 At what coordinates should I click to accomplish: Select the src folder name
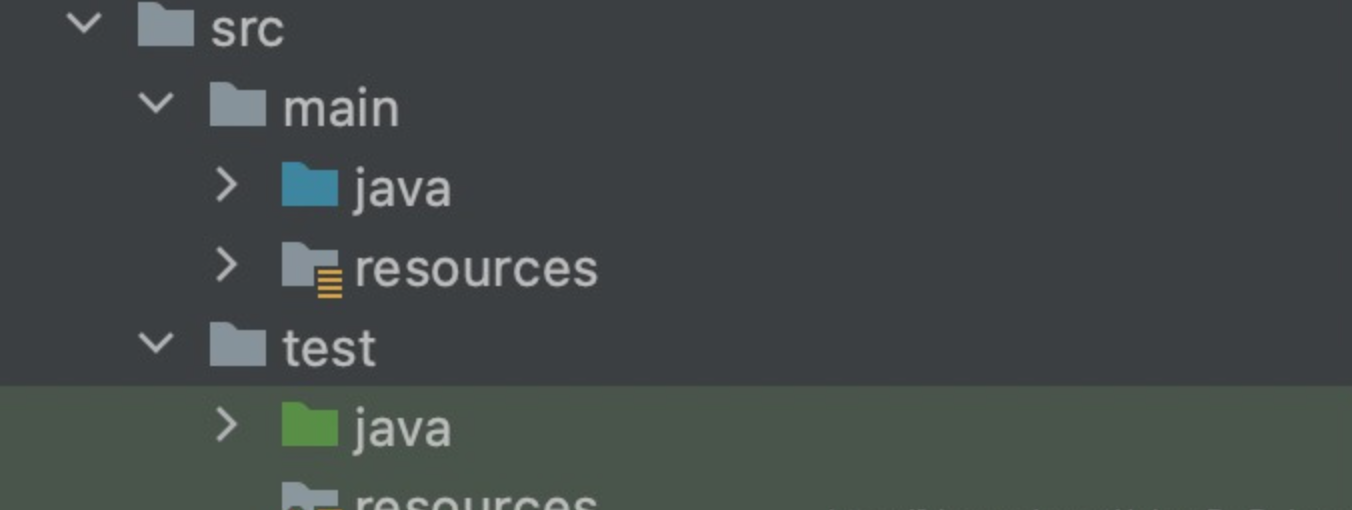point(247,29)
